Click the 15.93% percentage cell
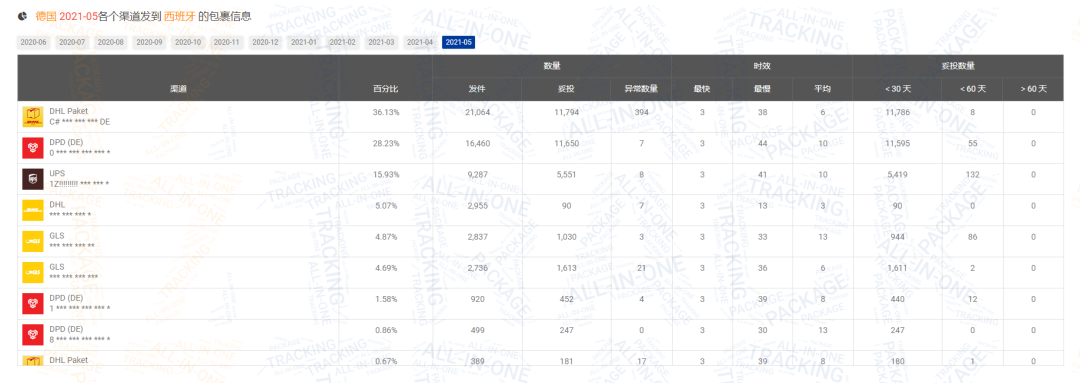1080x383 pixels. 386,174
